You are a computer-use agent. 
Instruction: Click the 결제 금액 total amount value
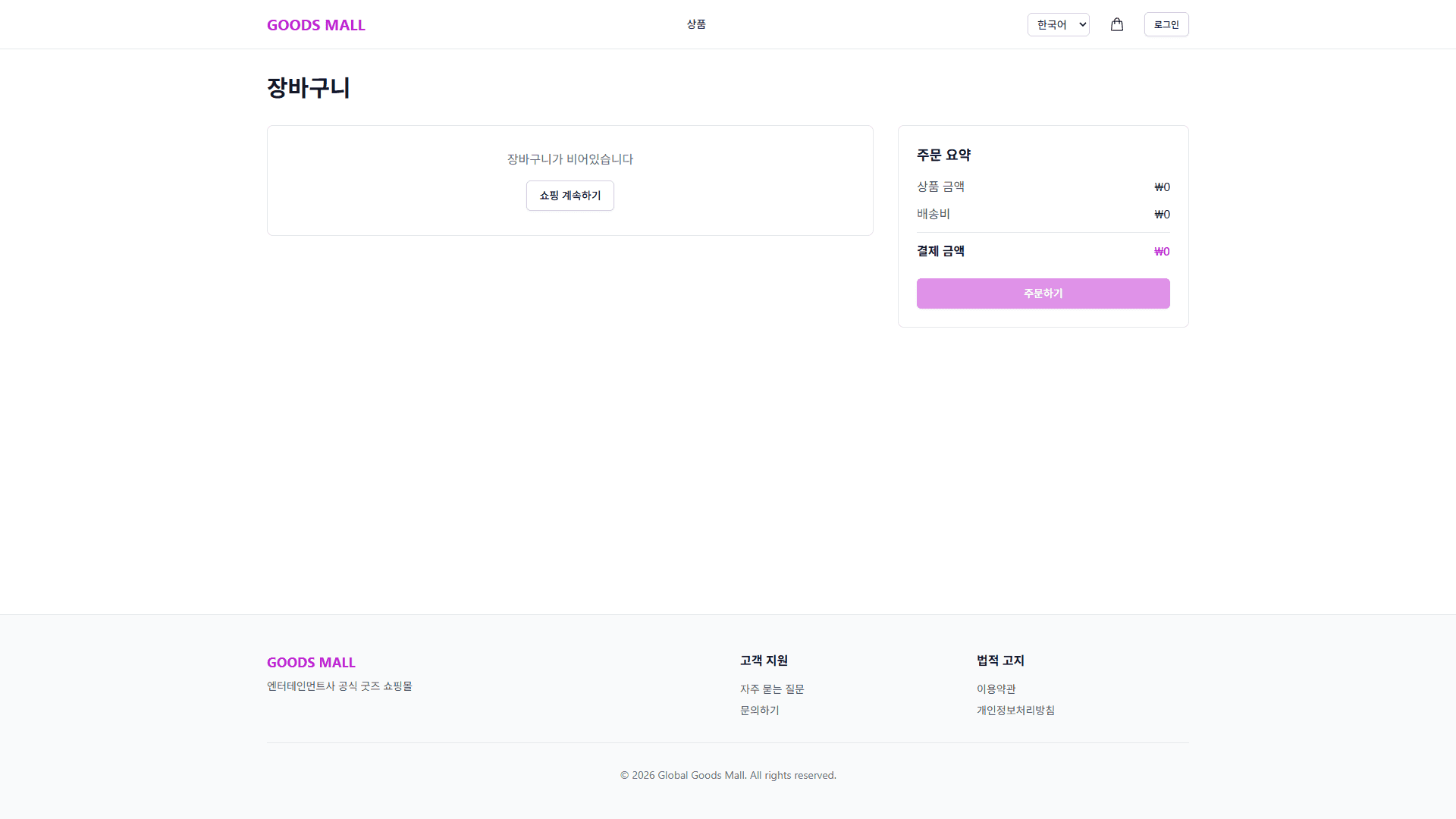[x=1161, y=252]
